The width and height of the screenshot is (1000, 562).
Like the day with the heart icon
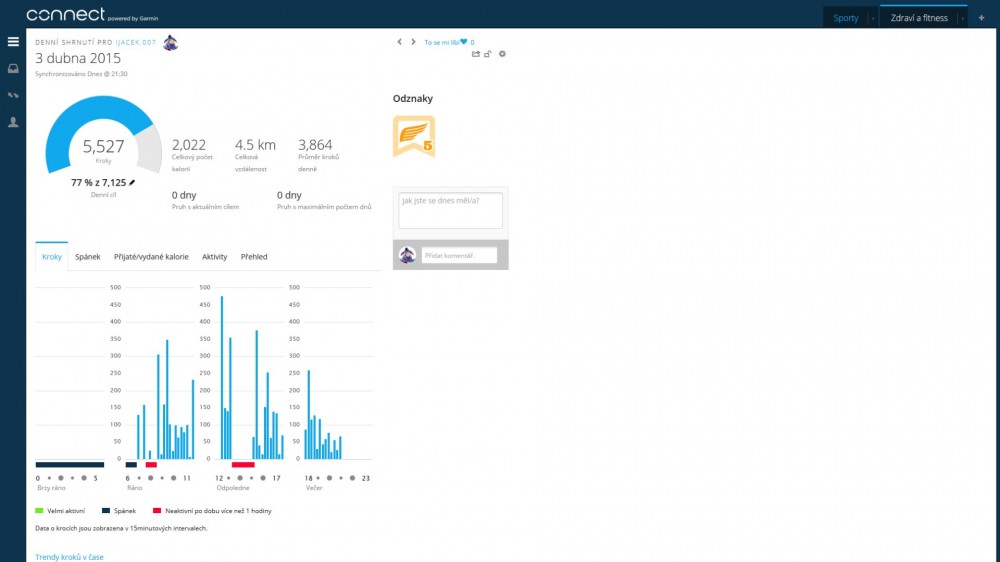pyautogui.click(x=464, y=42)
